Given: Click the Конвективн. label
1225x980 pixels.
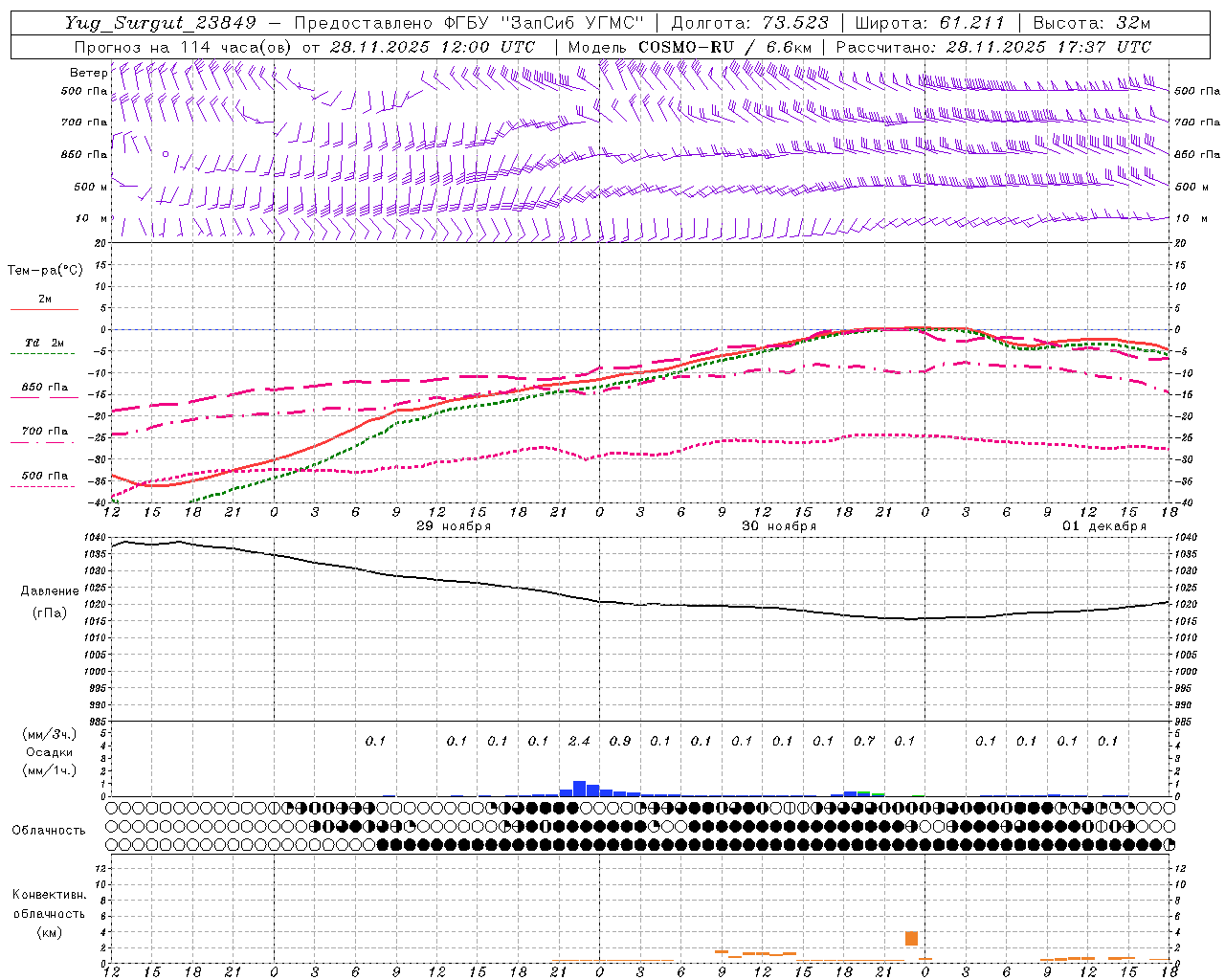Looking at the screenshot, I should coord(49,895).
